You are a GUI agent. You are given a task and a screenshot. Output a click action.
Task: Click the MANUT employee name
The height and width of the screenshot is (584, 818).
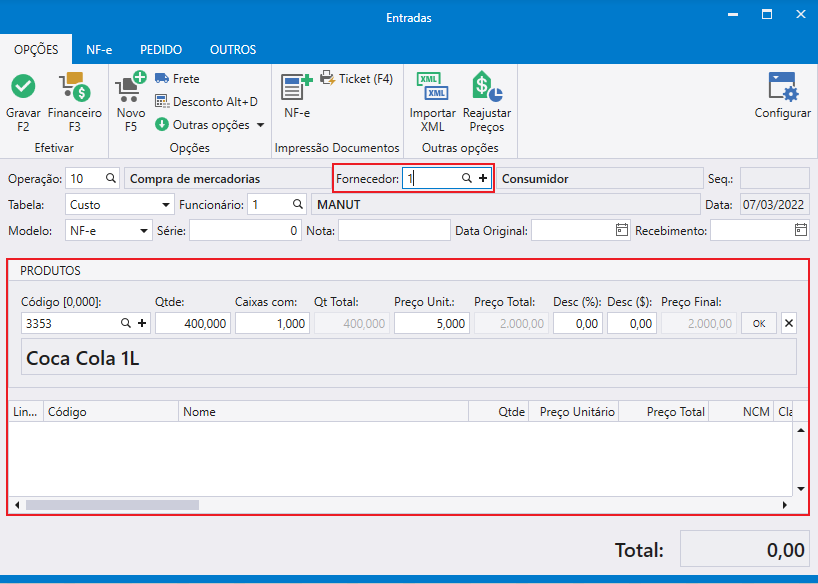(x=339, y=205)
